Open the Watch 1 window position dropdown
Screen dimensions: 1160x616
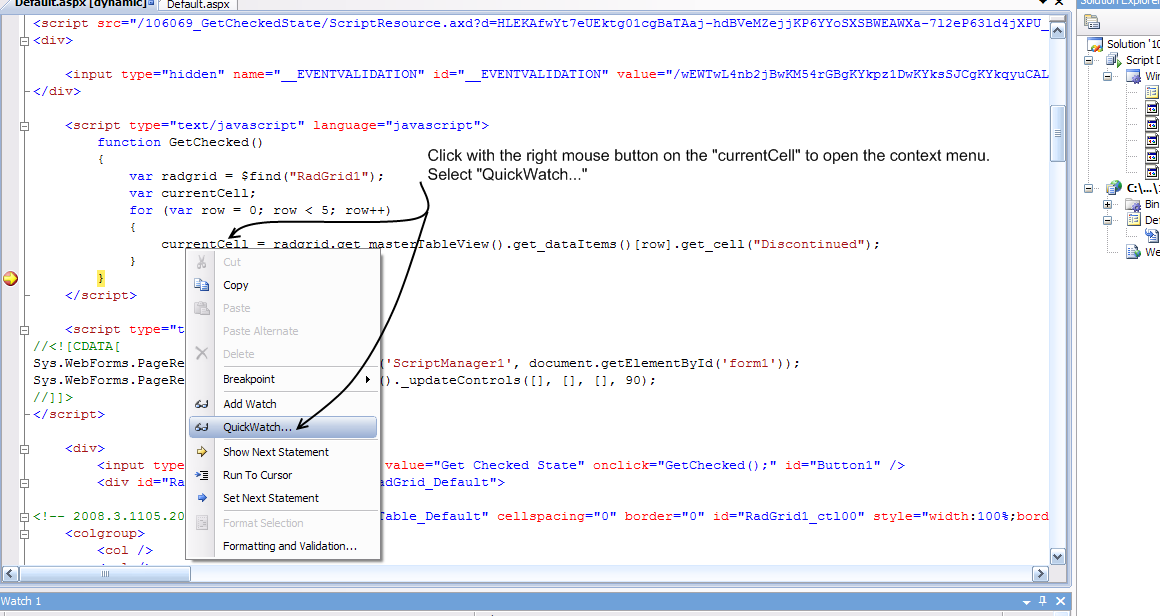tap(1027, 602)
